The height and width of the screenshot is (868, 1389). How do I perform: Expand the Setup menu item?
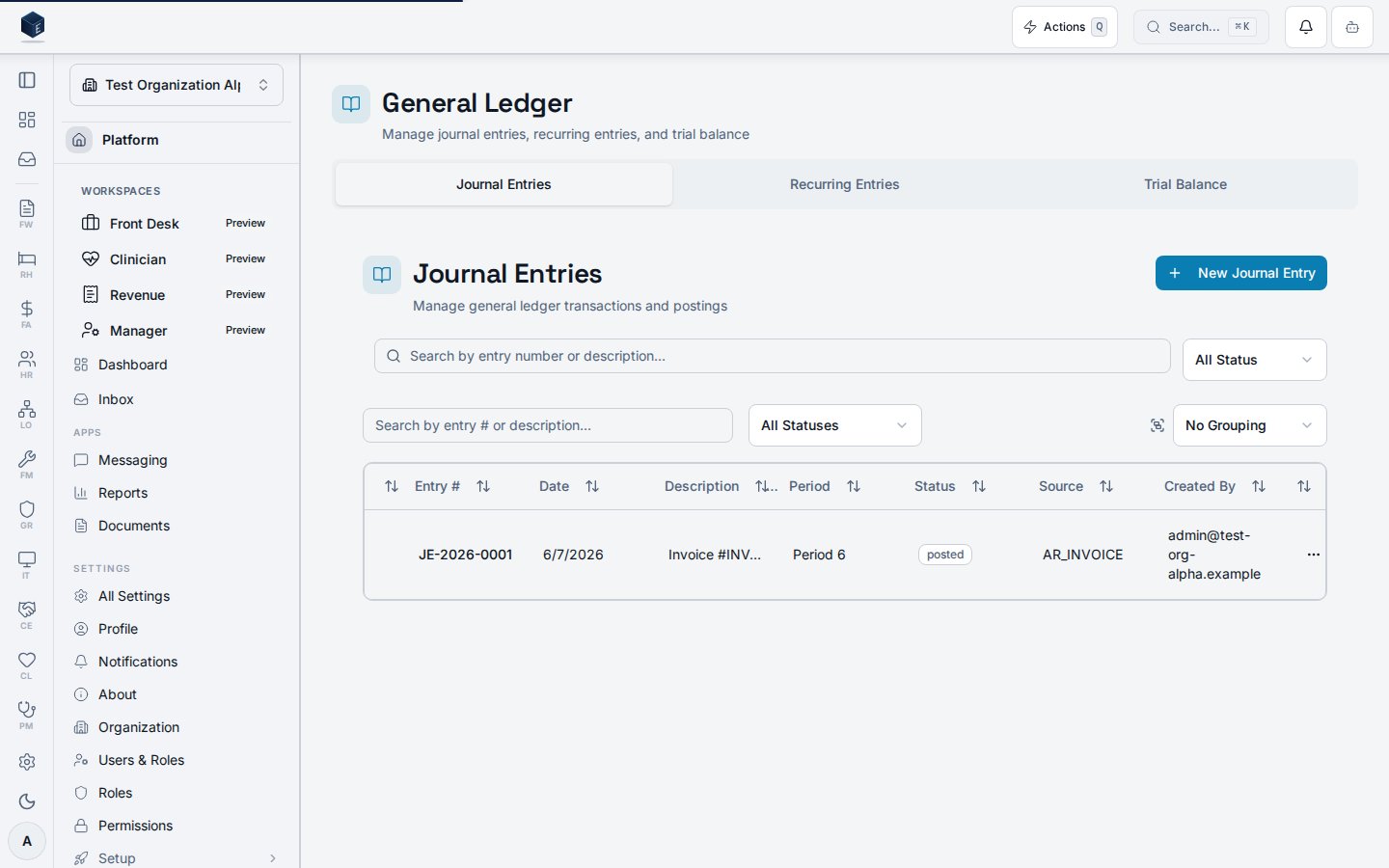coord(177,857)
